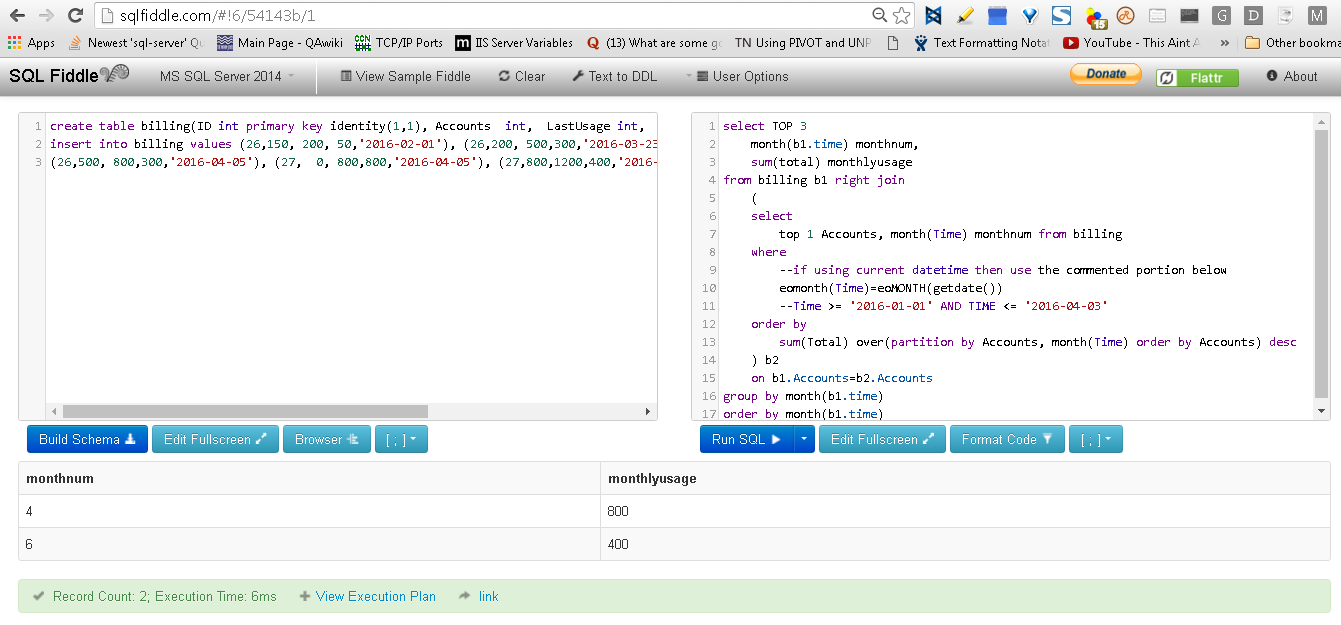Click the schema scrollbar left arrow

[53, 411]
